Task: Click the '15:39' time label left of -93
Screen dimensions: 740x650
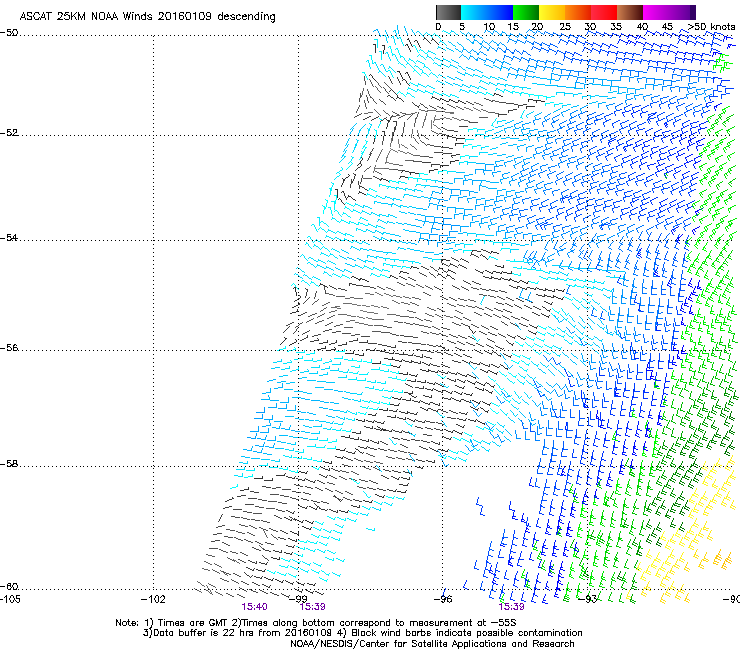Action: 512,607
